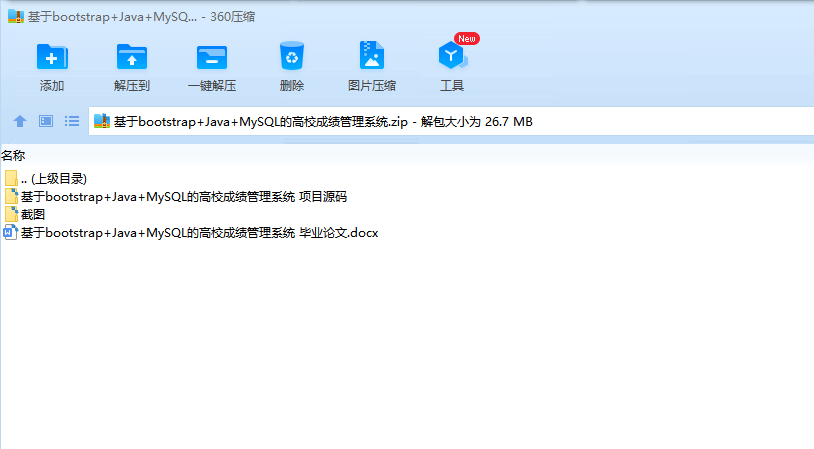
Task: Click the 360压缩 title bar app icon
Action: coord(16,17)
